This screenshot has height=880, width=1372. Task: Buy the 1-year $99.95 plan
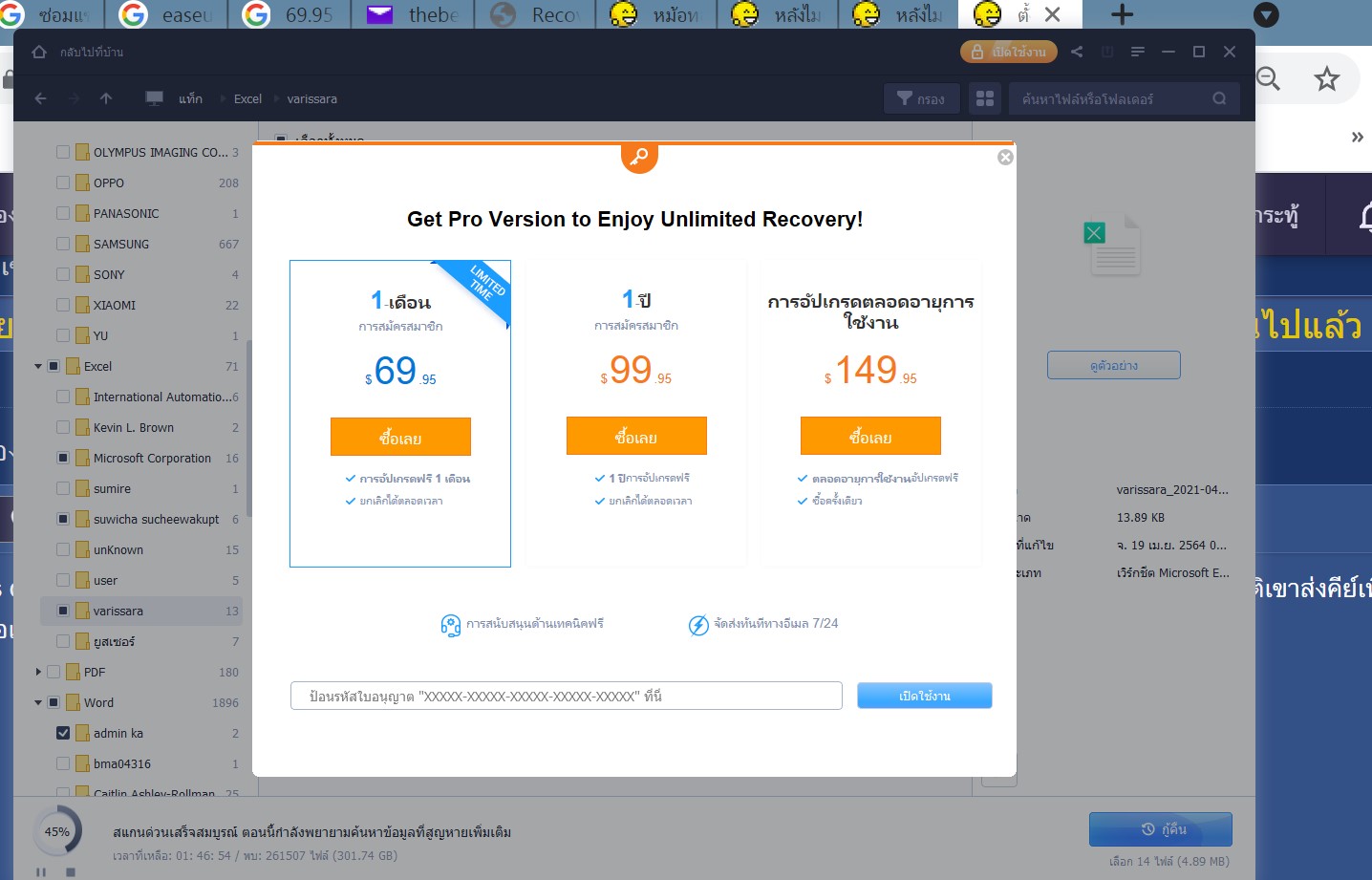pyautogui.click(x=636, y=436)
